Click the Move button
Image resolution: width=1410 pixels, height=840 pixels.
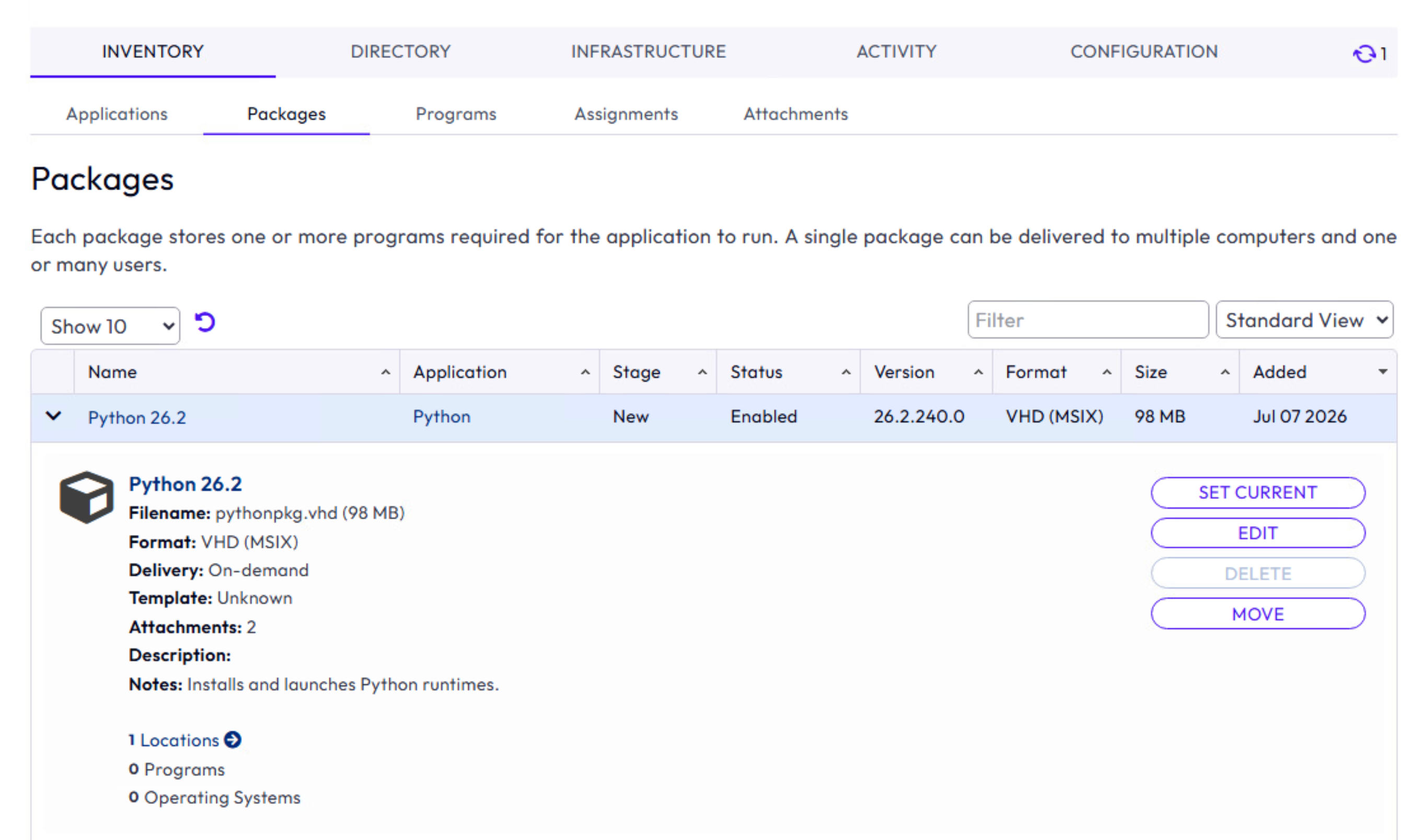[x=1258, y=614]
